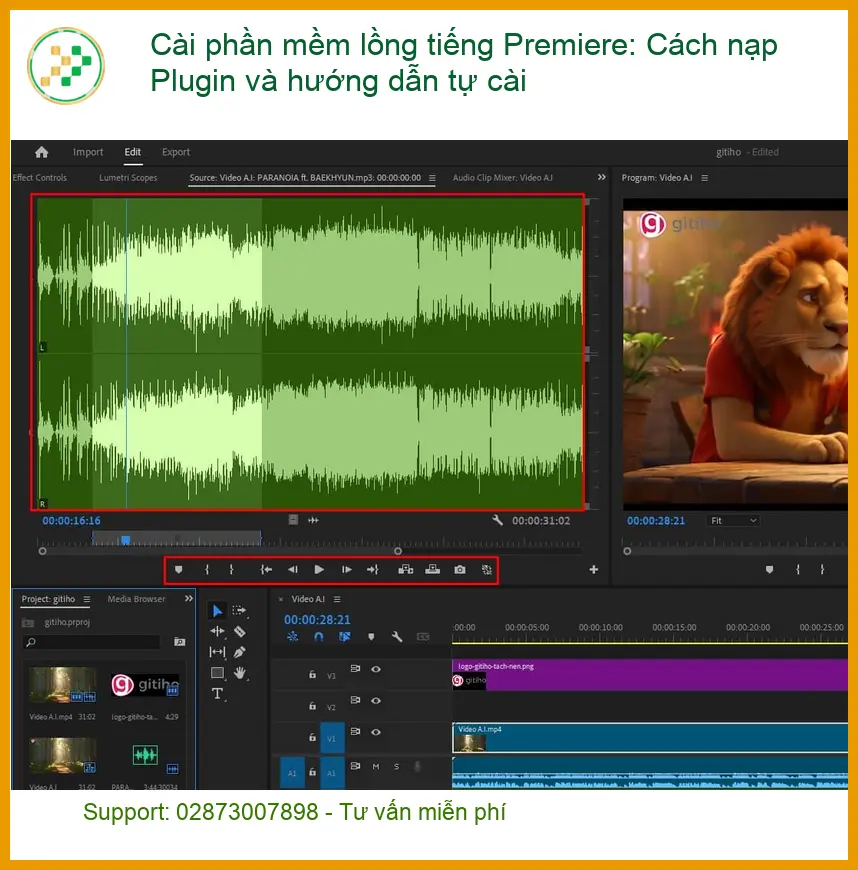The width and height of the screenshot is (858, 870).
Task: Click the source timecode 00:00:16:16
Action: coord(72,521)
